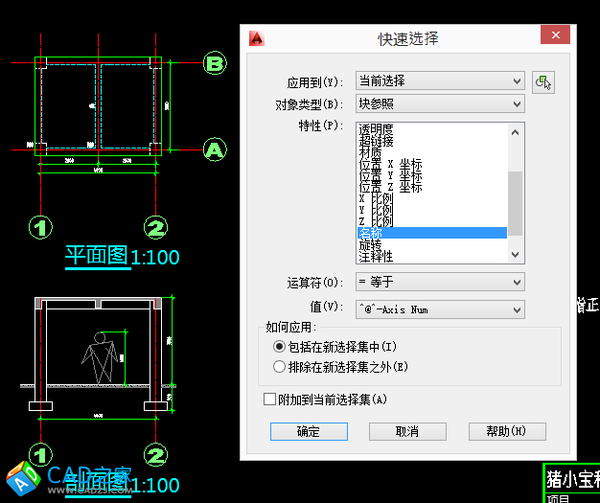This screenshot has width=600, height=503.
Task: Select 注释性 in the properties list
Action: coord(376,256)
